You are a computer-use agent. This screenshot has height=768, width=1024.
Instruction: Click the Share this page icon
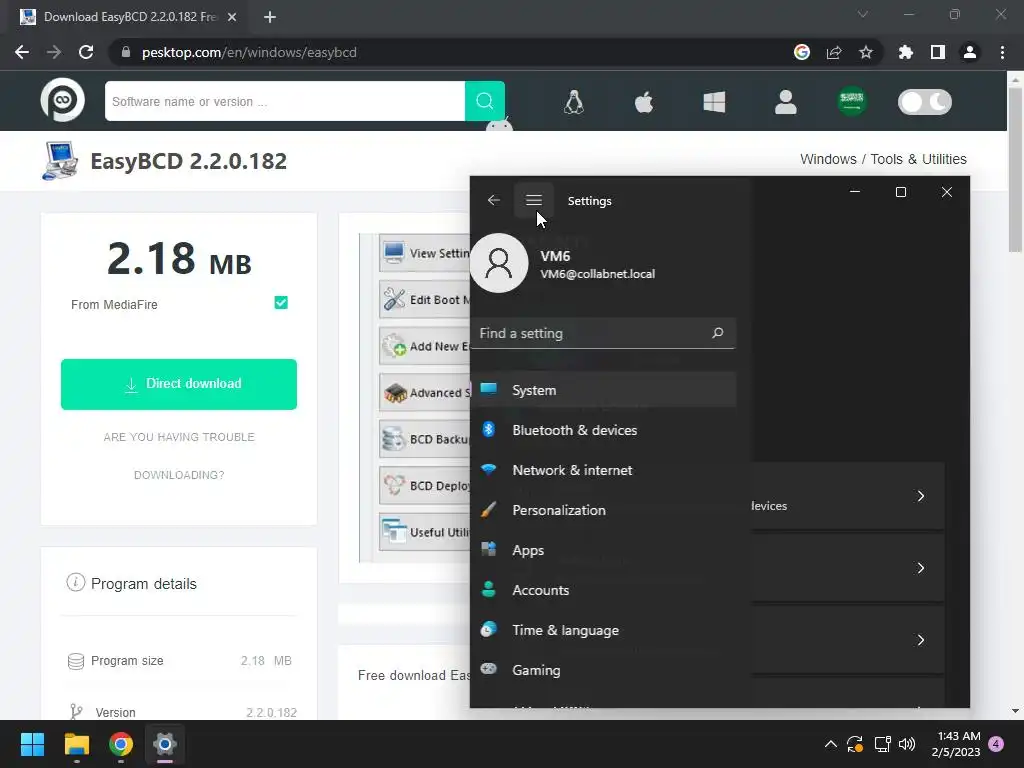(834, 52)
